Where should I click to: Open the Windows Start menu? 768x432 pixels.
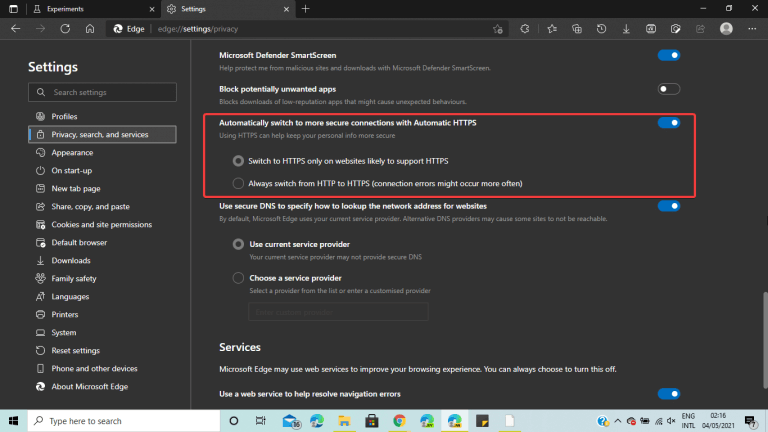[x=13, y=421]
